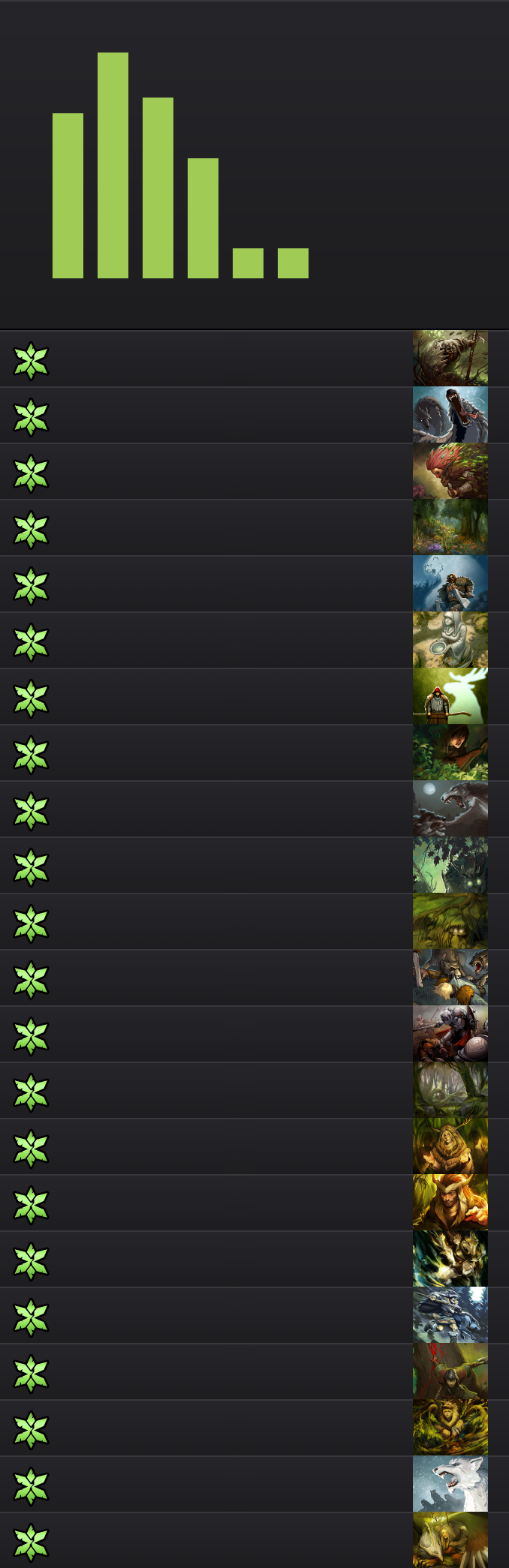The height and width of the screenshot is (1568, 509).
Task: Open the clawed creature card thumbnail
Action: (450, 359)
